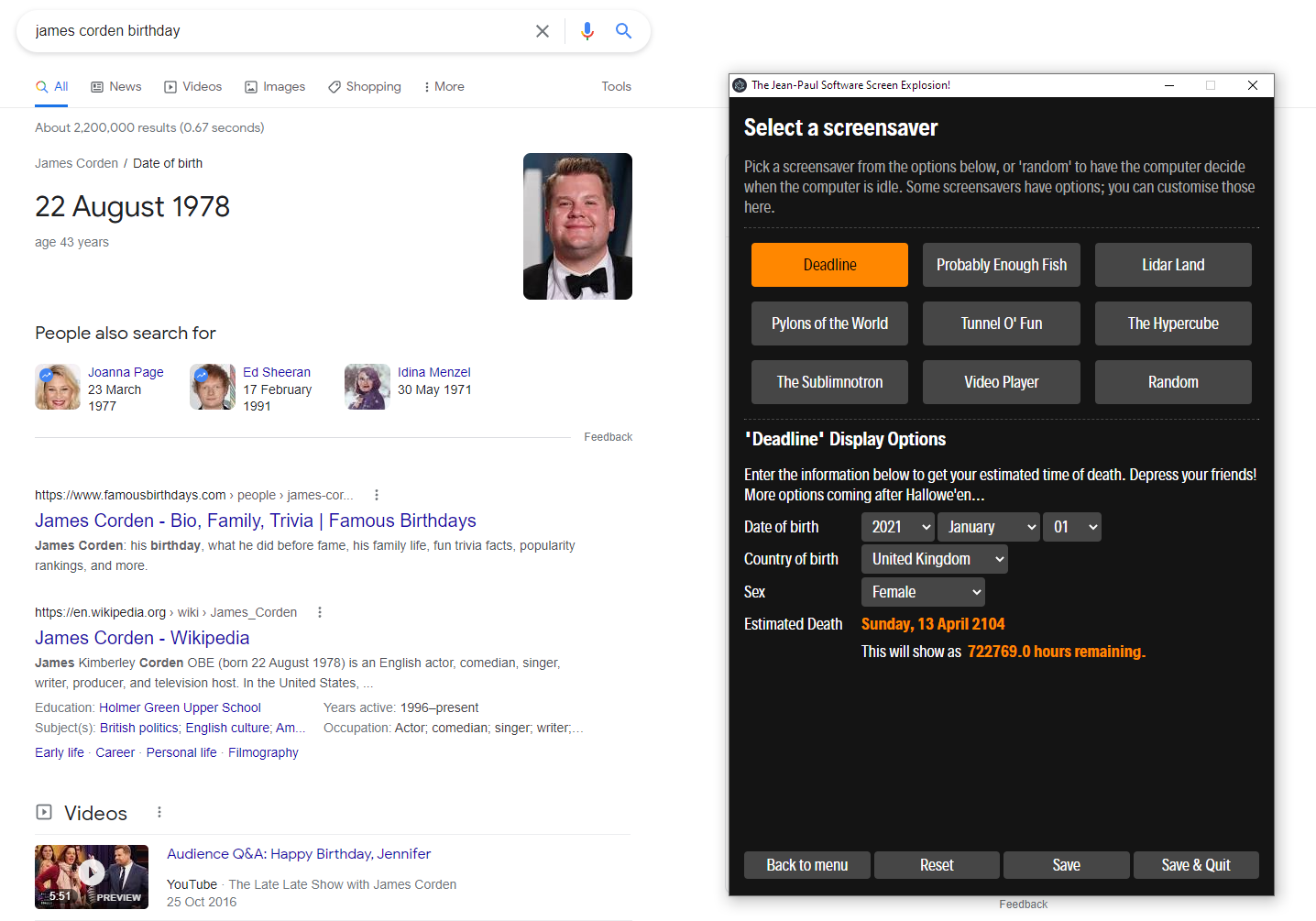
Task: Go to the Shopping tab
Action: click(365, 87)
